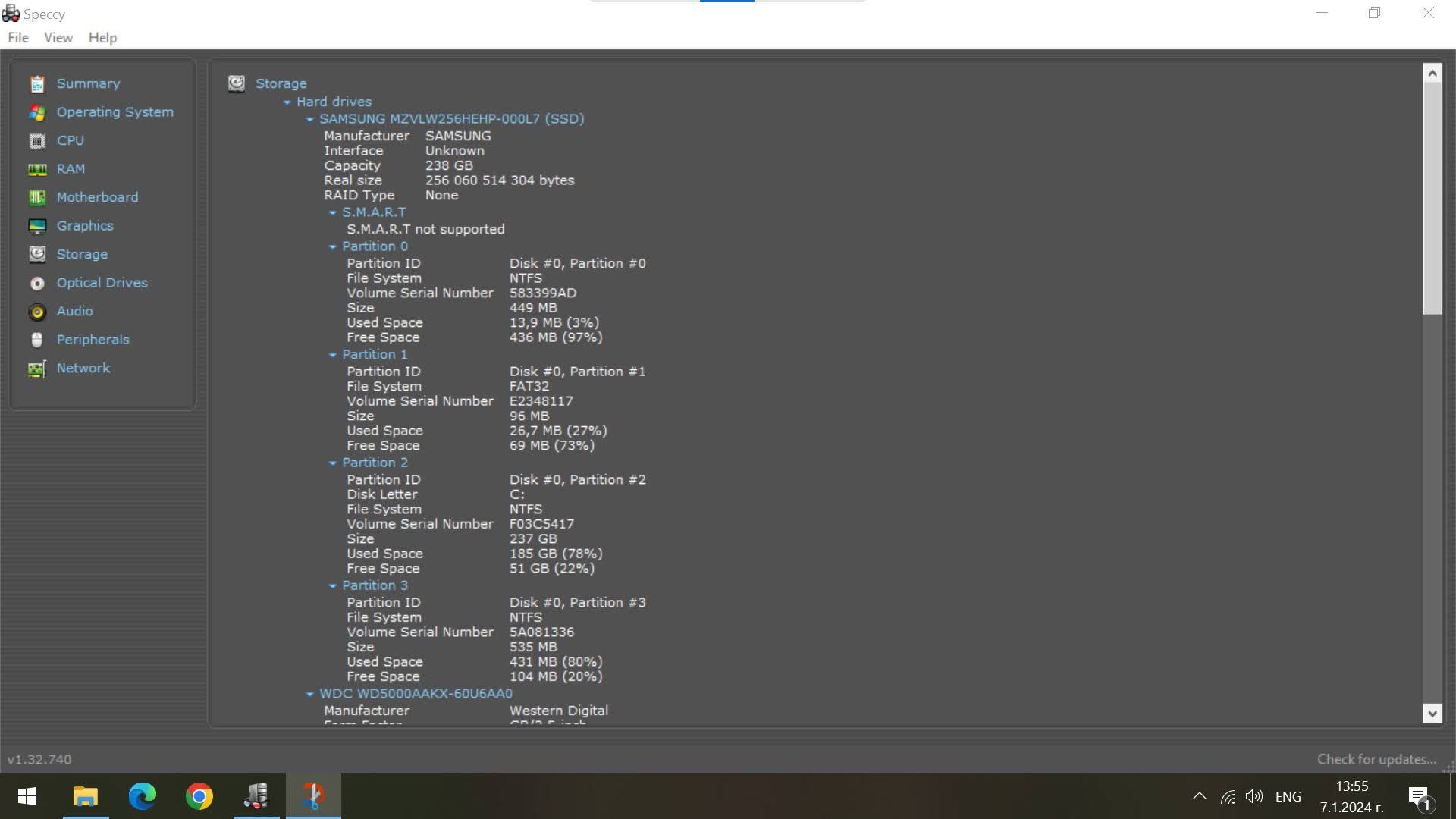Collapse the Partition 2 section
This screenshot has width=1456, height=819.
332,463
